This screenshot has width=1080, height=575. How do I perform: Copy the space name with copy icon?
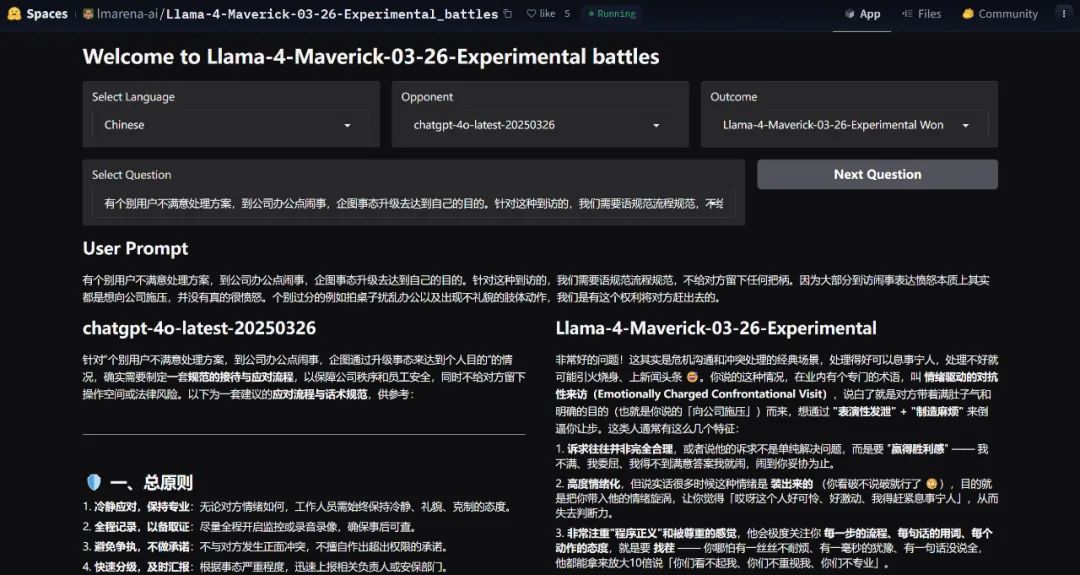coord(508,14)
